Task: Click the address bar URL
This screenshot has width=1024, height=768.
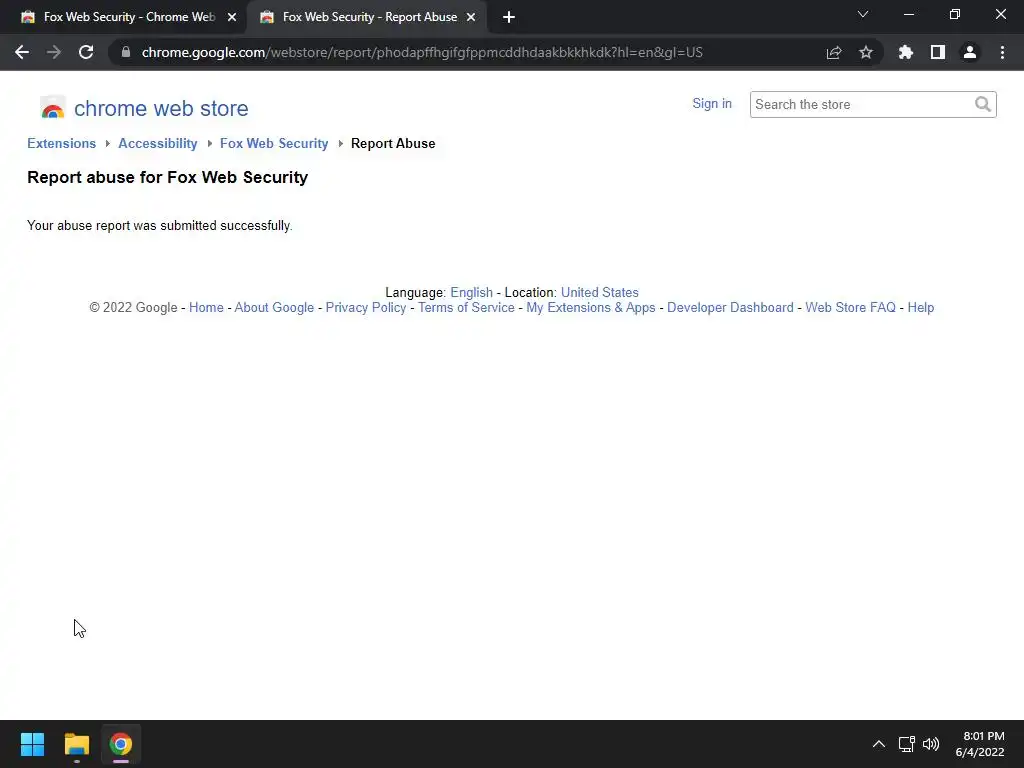Action: 422,52
